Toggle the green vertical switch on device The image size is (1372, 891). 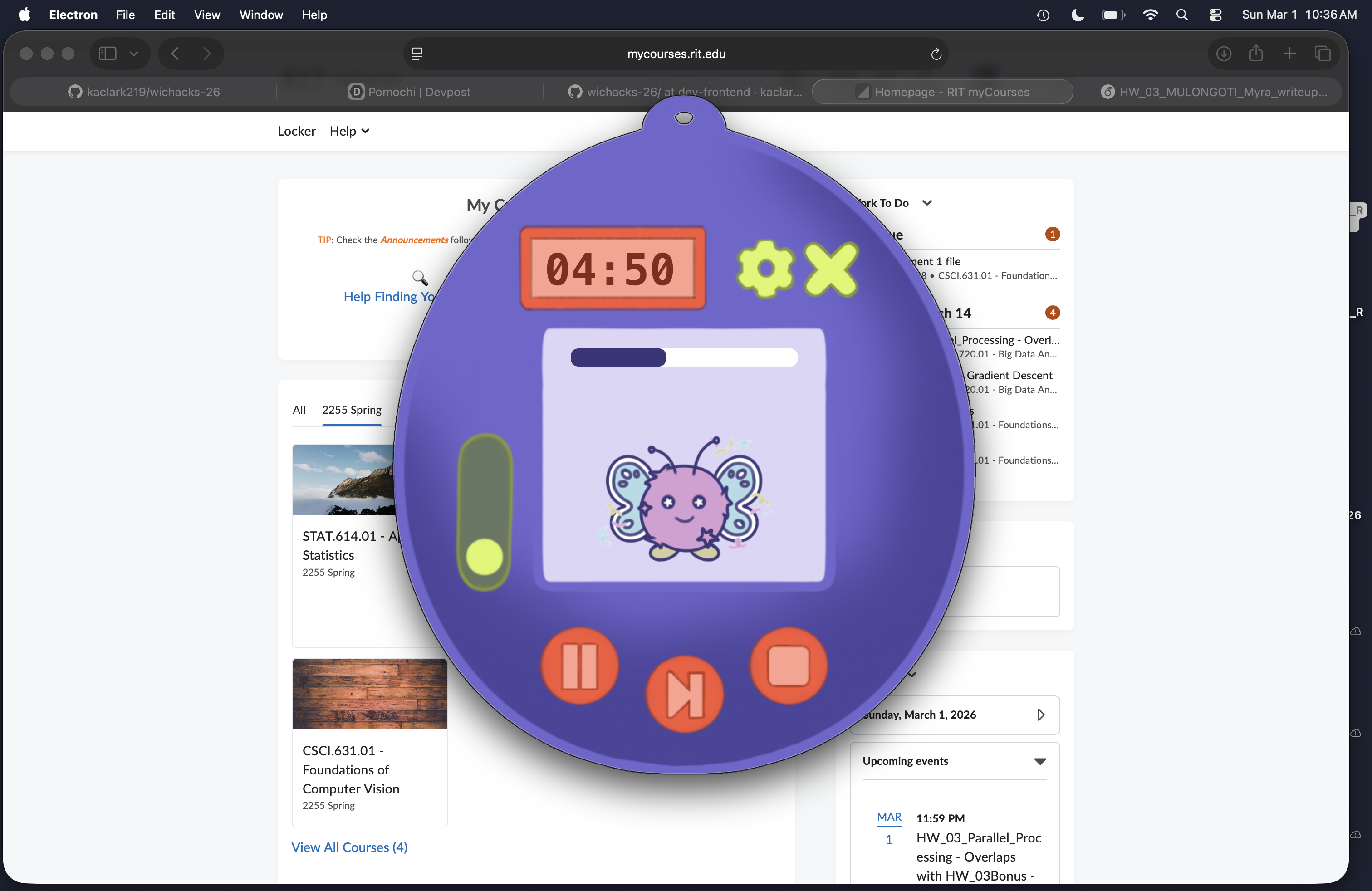point(485,512)
